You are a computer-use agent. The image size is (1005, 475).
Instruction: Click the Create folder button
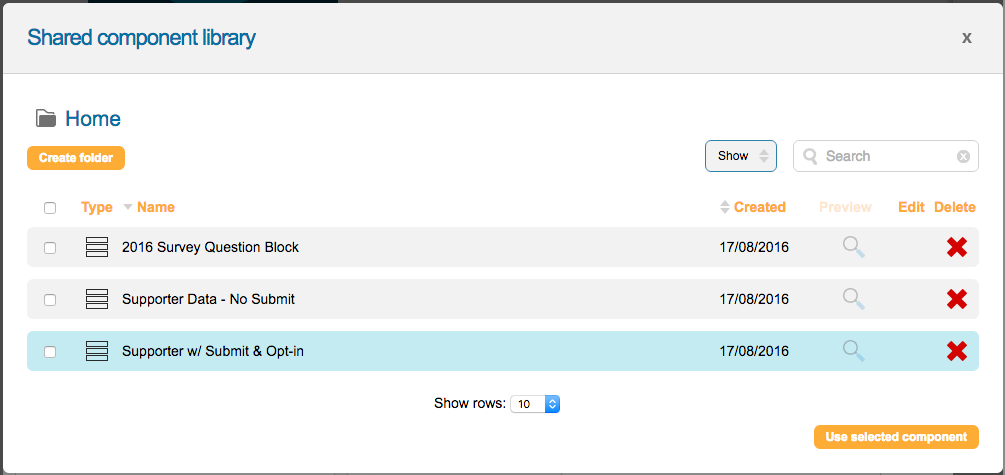coord(76,158)
